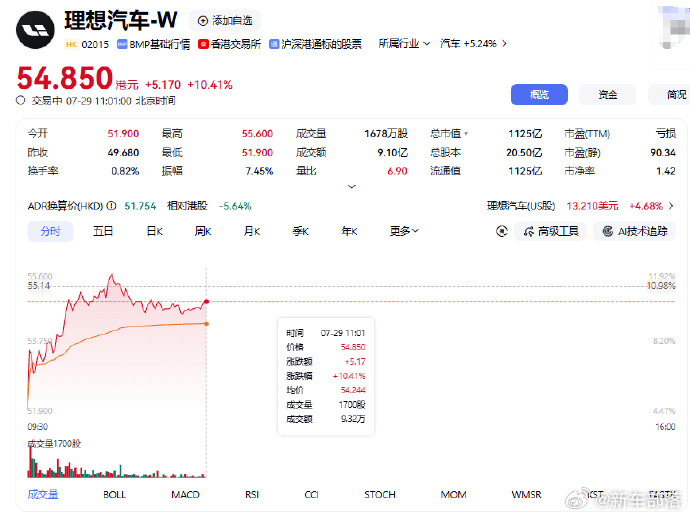Click the 市净率 value 1.42
690x517 pixels.
pyautogui.click(x=666, y=171)
